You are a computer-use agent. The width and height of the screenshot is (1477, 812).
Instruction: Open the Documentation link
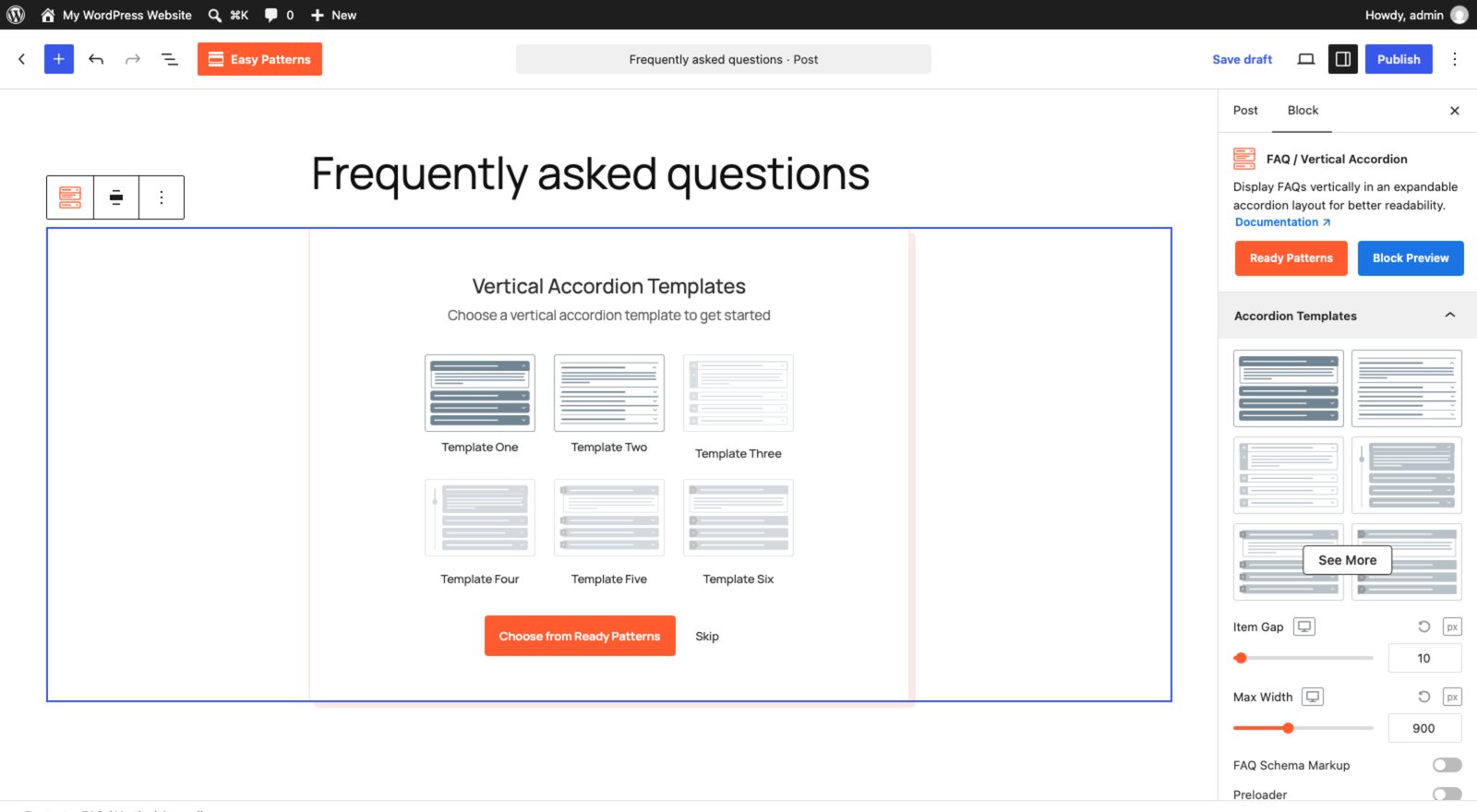[x=1282, y=222]
